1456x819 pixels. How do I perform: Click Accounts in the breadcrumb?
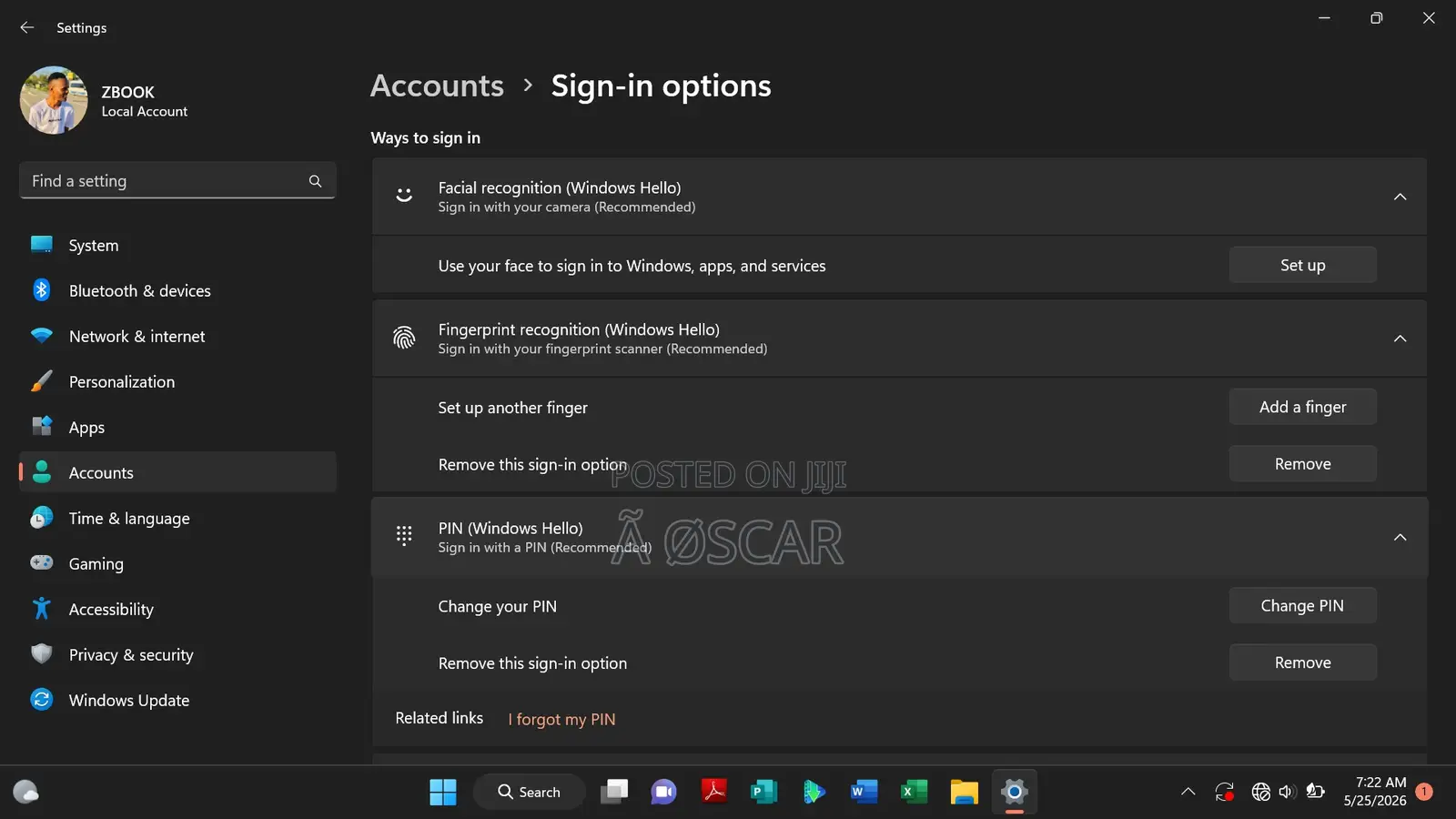click(437, 86)
